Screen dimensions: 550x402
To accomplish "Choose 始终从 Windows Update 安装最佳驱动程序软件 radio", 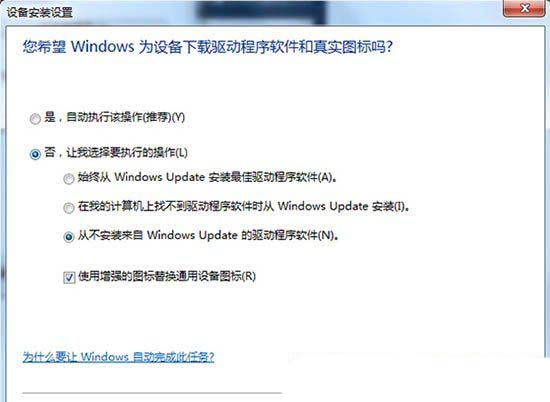I will click(x=69, y=179).
